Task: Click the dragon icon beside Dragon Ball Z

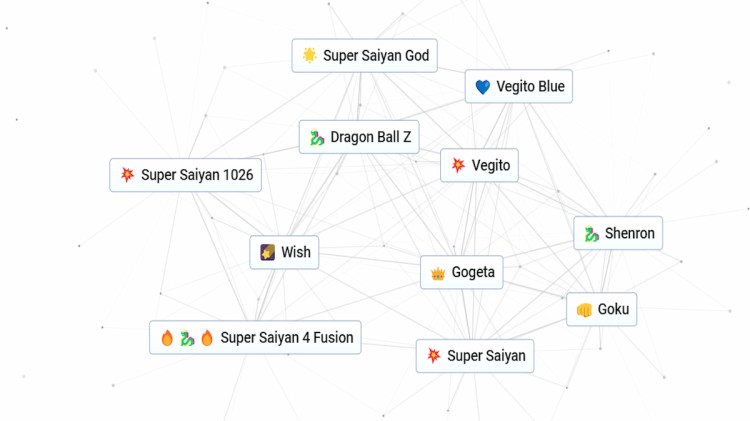Action: coord(317,137)
